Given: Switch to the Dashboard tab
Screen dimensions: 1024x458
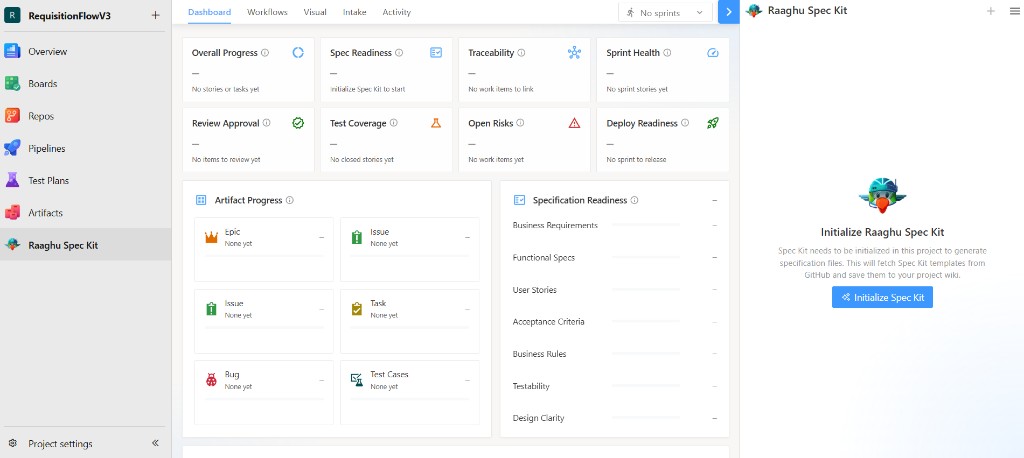Looking at the screenshot, I should pos(209,12).
